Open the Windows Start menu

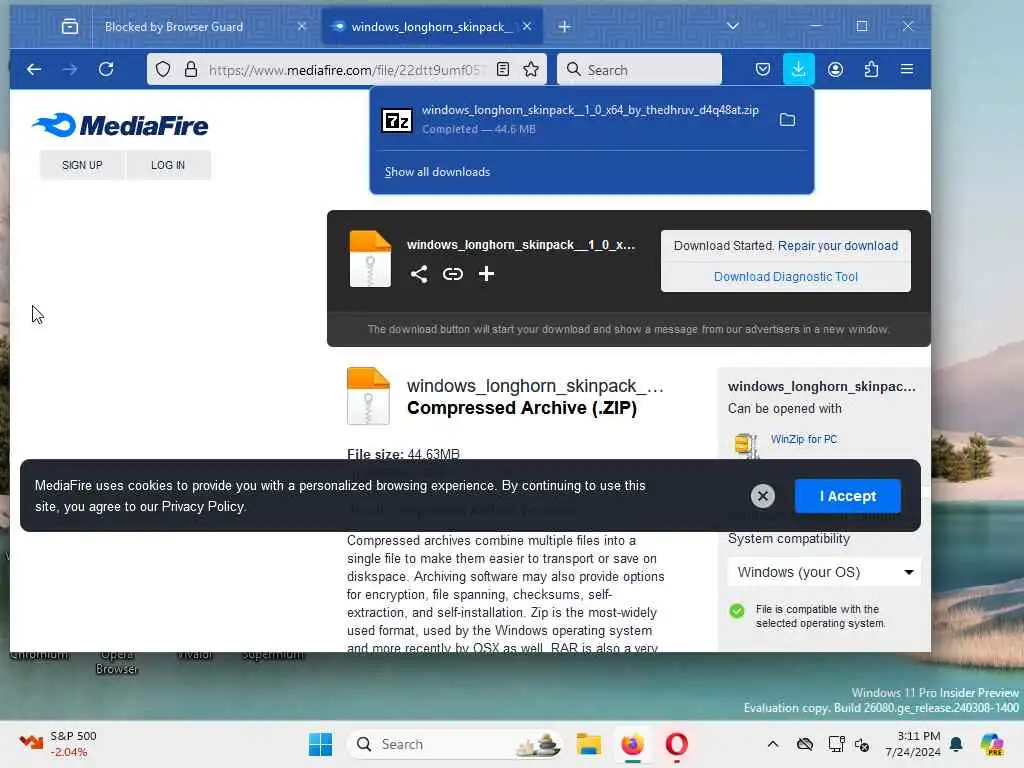coord(320,744)
